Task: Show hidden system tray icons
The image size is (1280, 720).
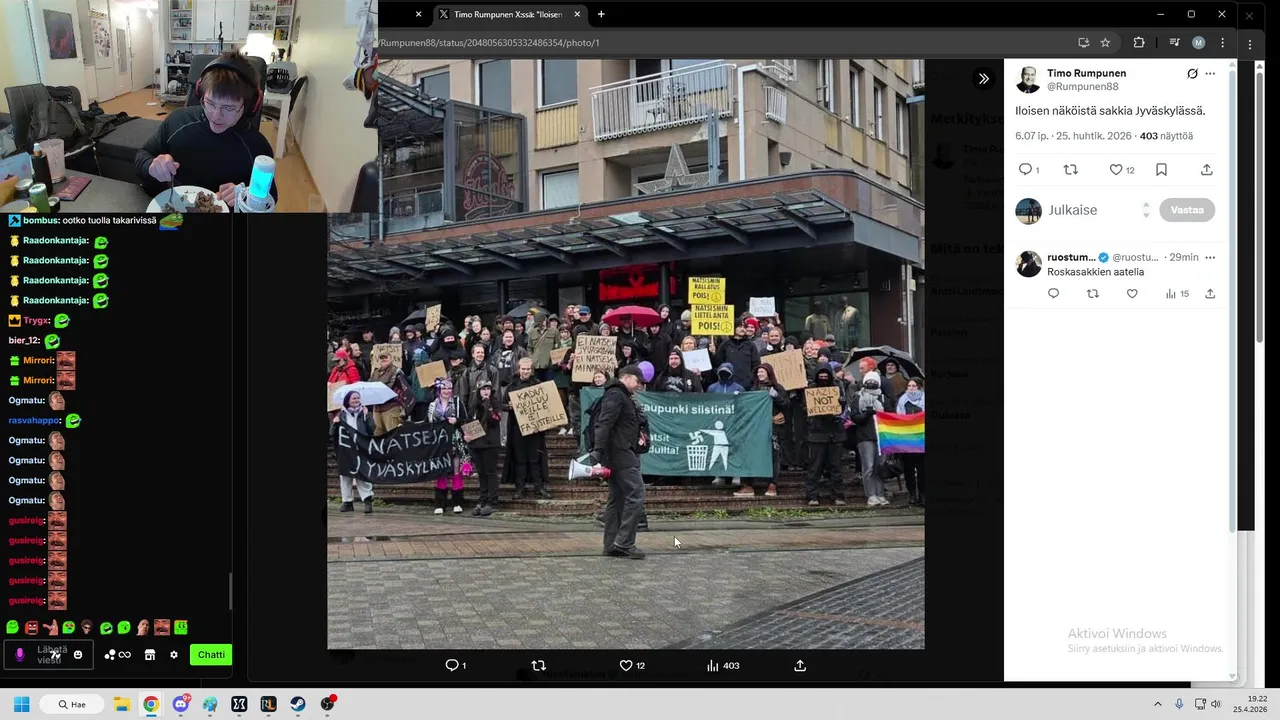Action: [x=1158, y=704]
